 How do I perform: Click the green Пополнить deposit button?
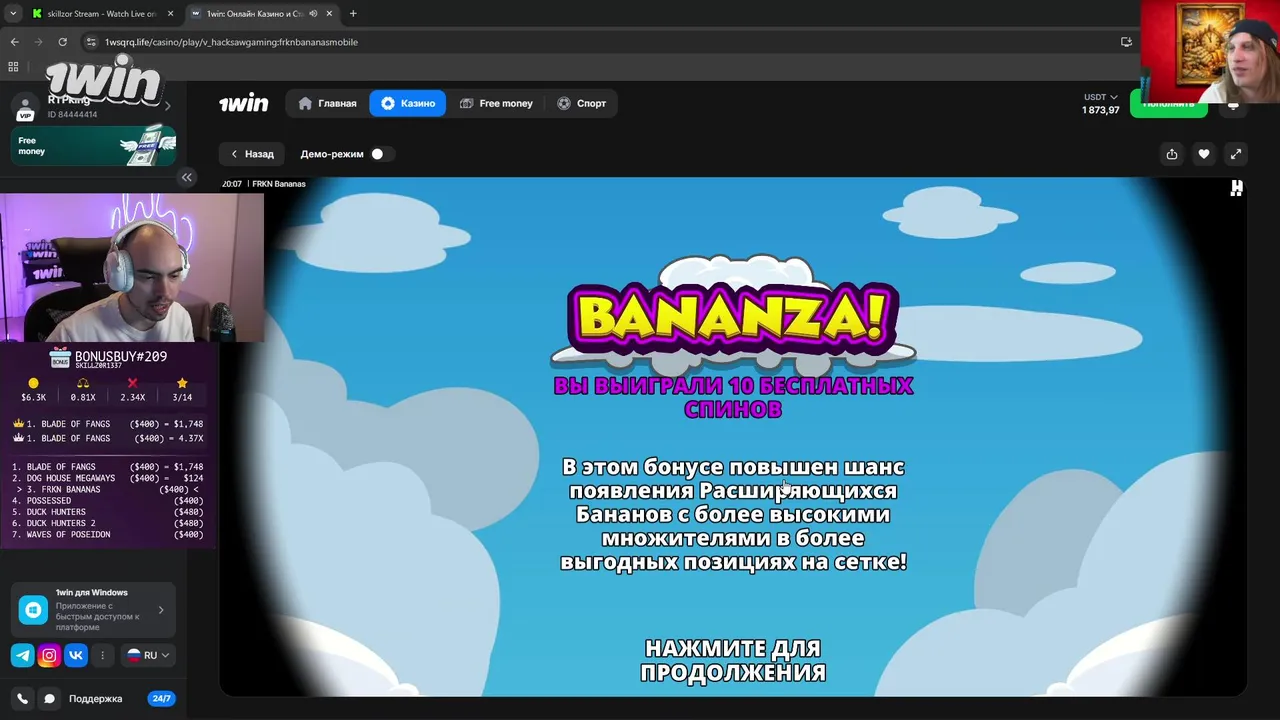click(1169, 104)
